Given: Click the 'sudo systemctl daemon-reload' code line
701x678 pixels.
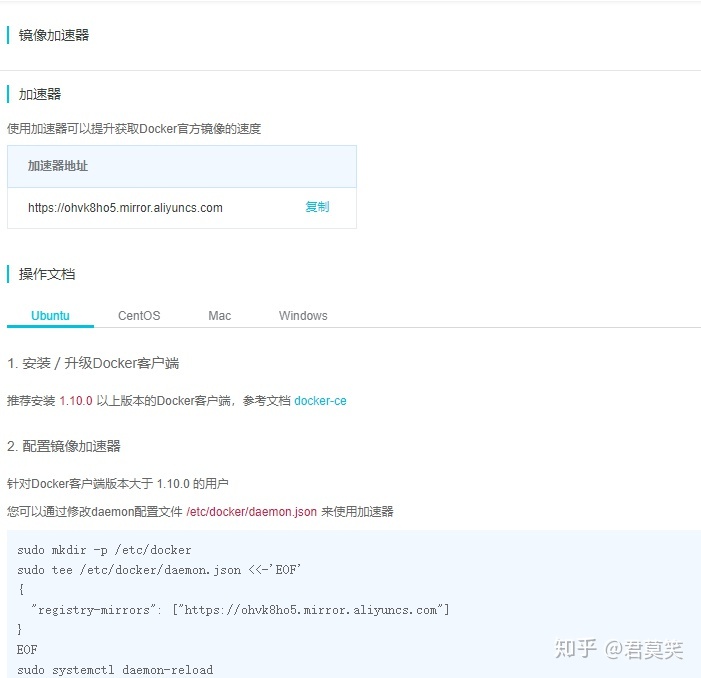Looking at the screenshot, I should pyautogui.click(x=115, y=670).
